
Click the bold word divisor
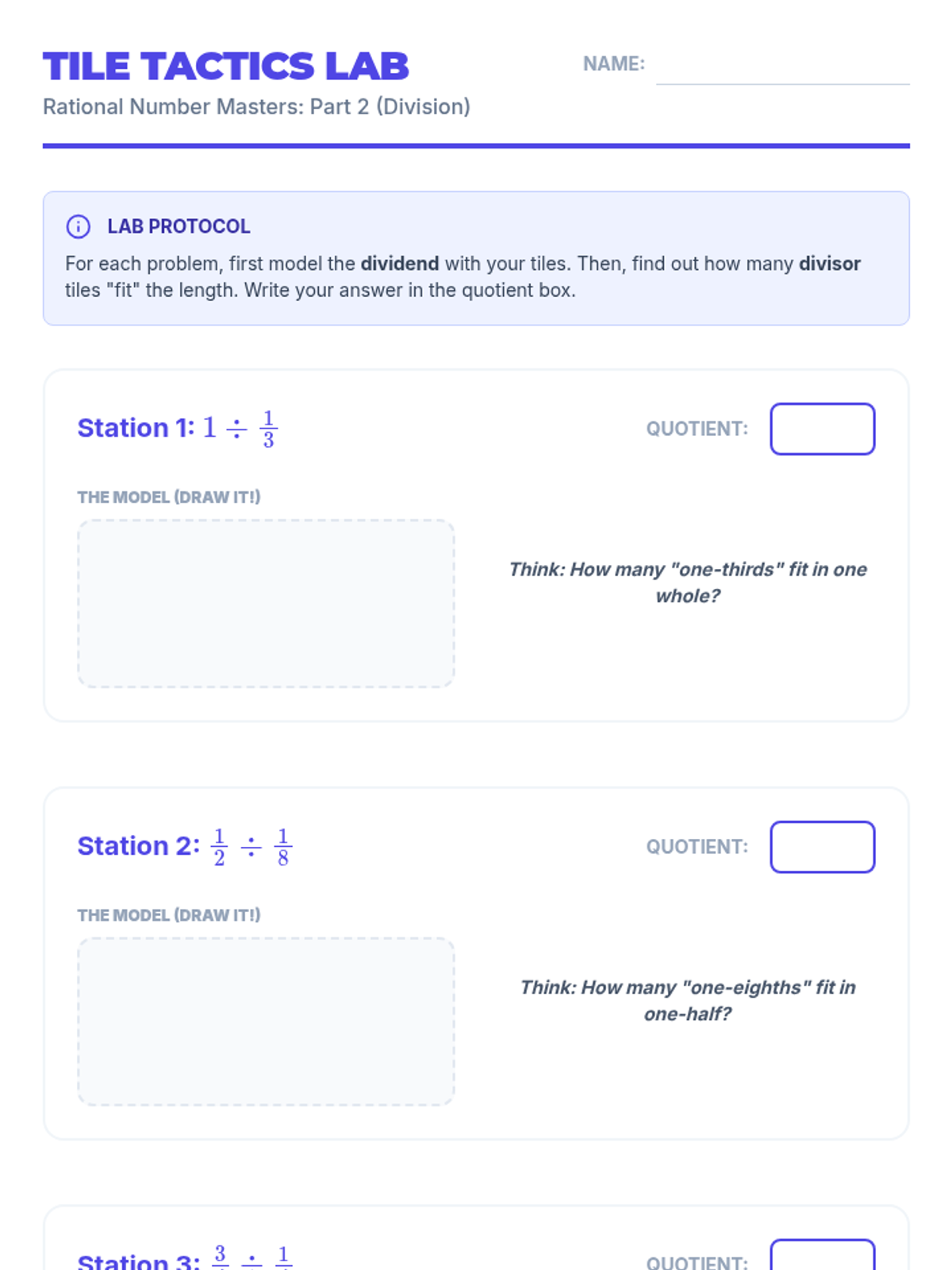tap(829, 264)
